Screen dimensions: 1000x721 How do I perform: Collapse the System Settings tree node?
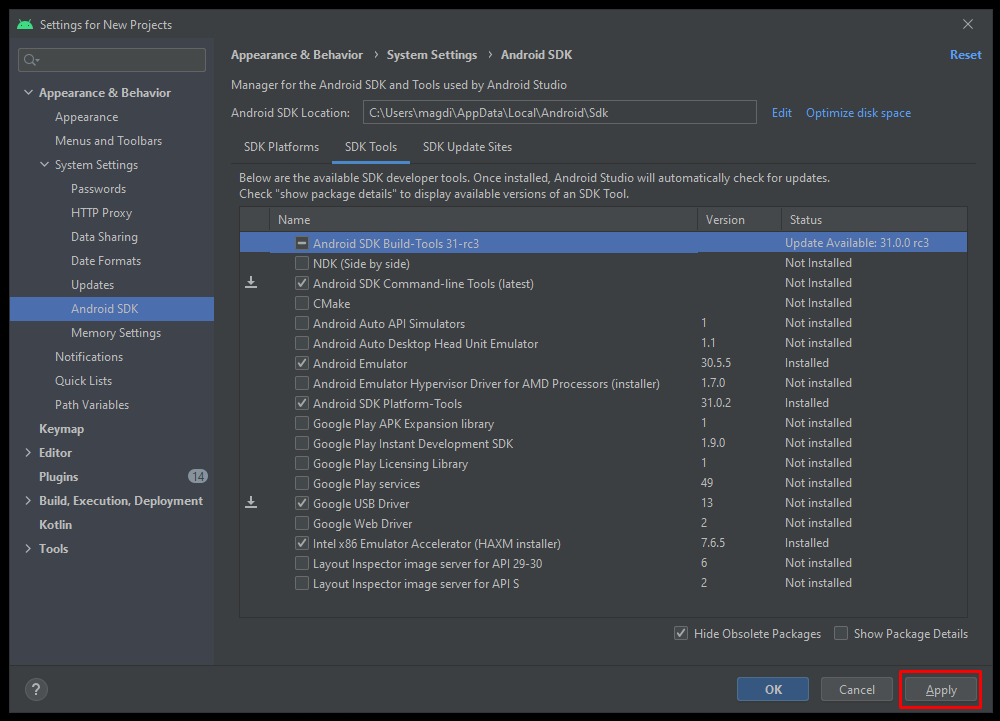coord(44,164)
